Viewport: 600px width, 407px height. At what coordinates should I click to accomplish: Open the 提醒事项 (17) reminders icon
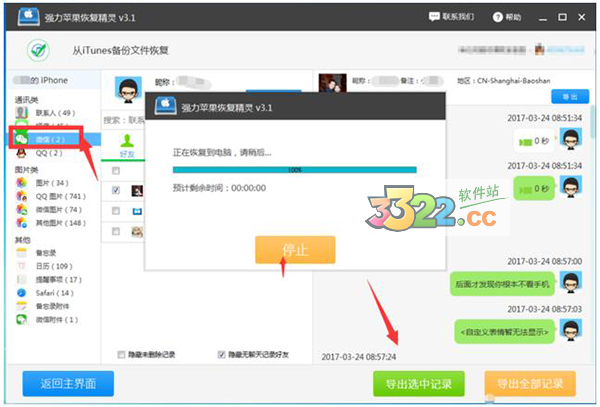point(21,280)
